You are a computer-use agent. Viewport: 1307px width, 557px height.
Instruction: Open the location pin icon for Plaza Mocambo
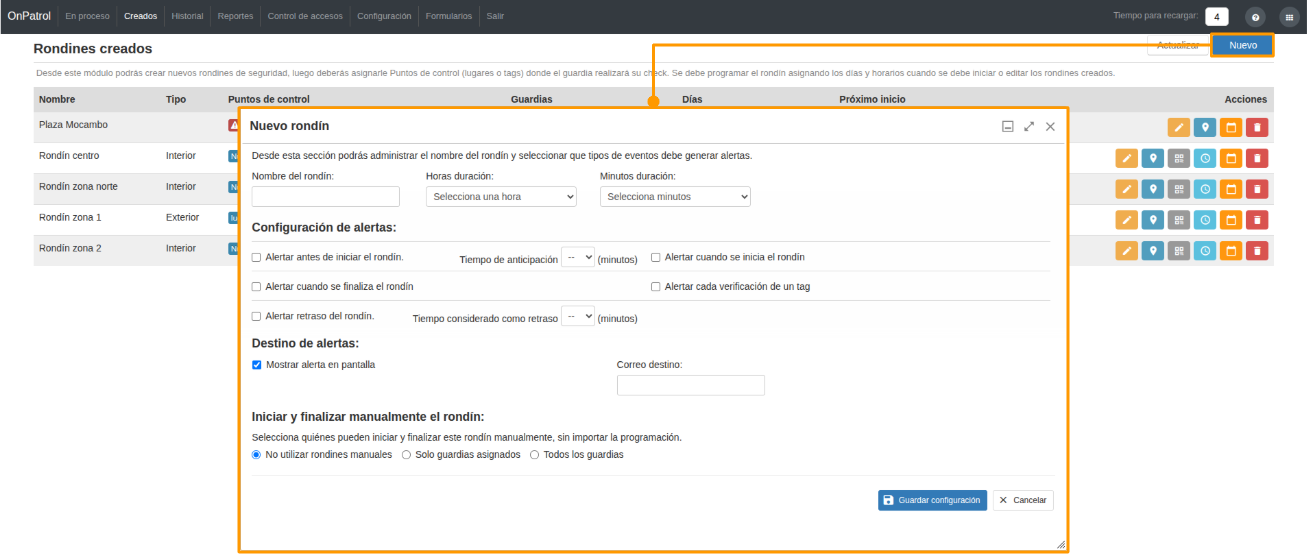click(1205, 127)
